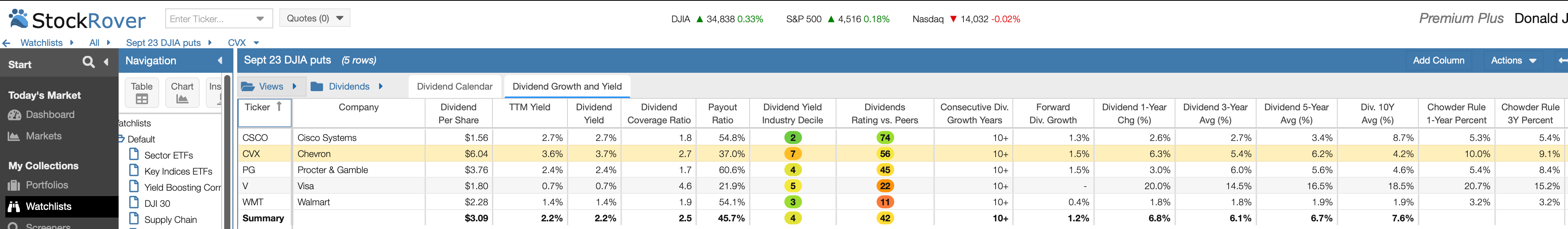Select the CVX ticker cell

coord(264,154)
